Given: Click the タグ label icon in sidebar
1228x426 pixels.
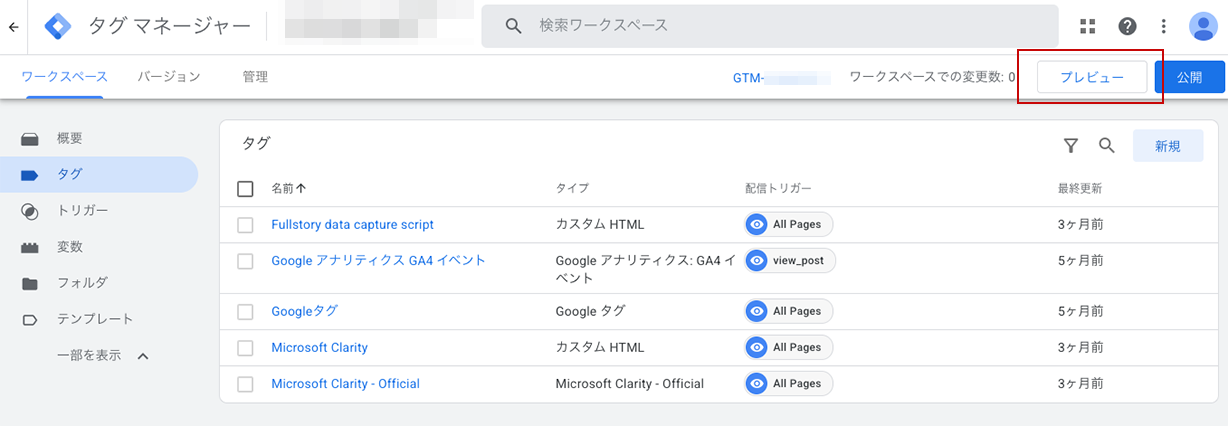Looking at the screenshot, I should (x=30, y=175).
